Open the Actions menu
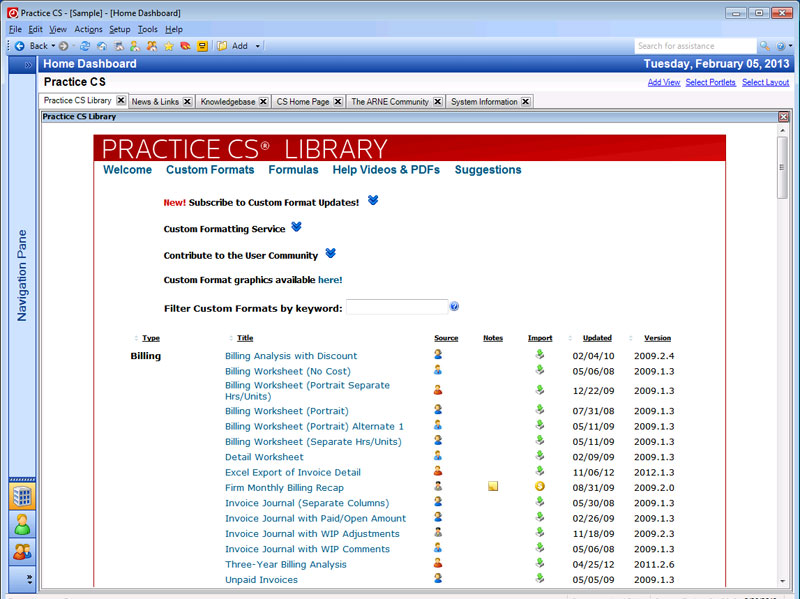Image resolution: width=800 pixels, height=599 pixels. (88, 30)
